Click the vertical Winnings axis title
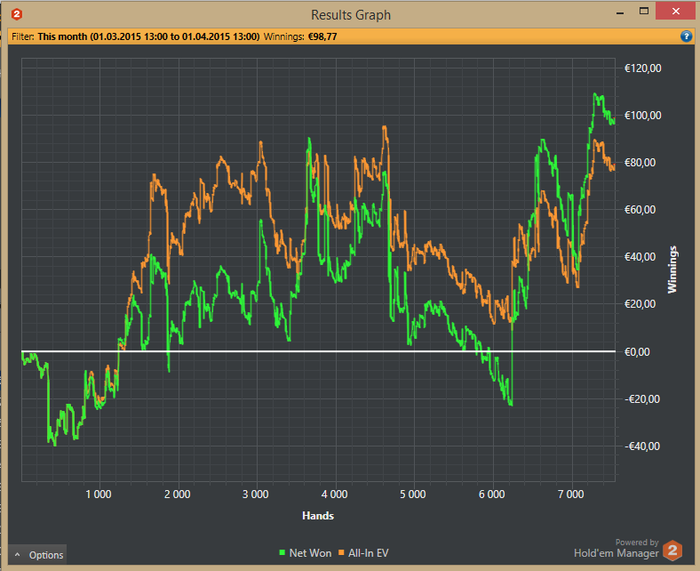 tap(672, 270)
